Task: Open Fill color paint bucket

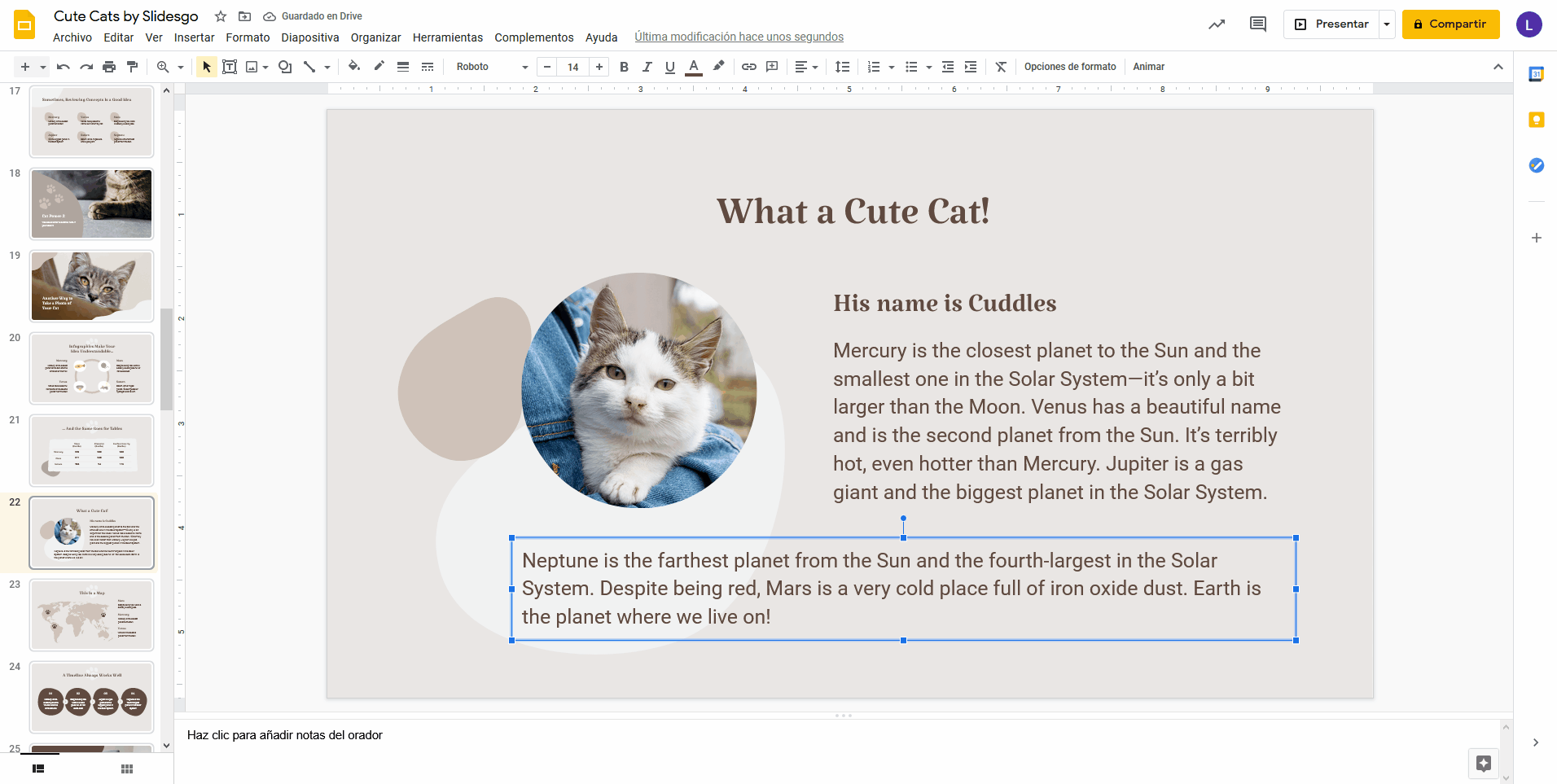Action: tap(354, 67)
